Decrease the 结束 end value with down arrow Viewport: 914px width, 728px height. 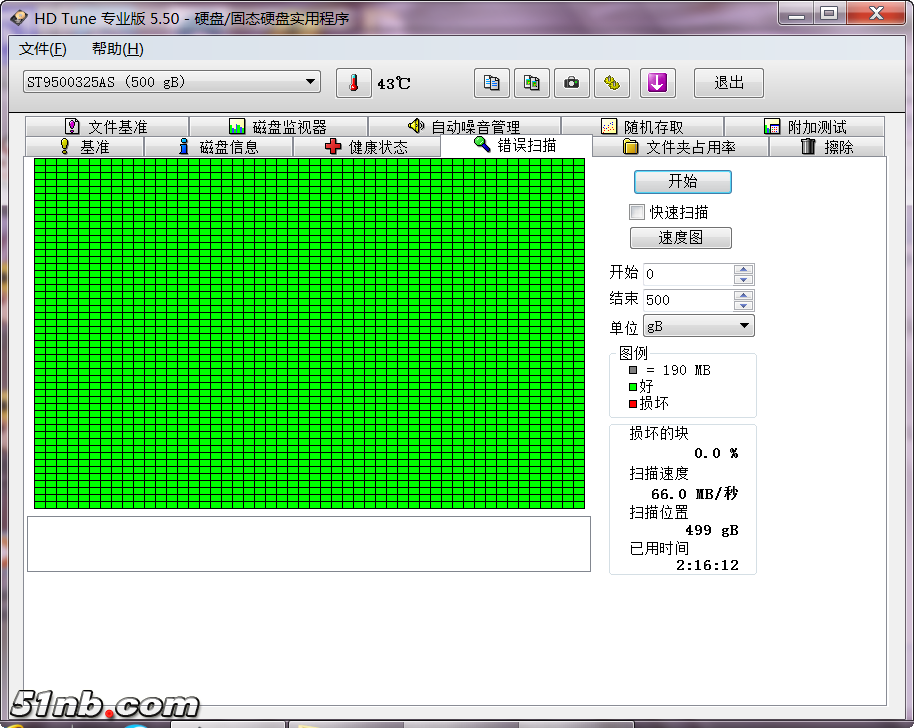click(x=743, y=305)
